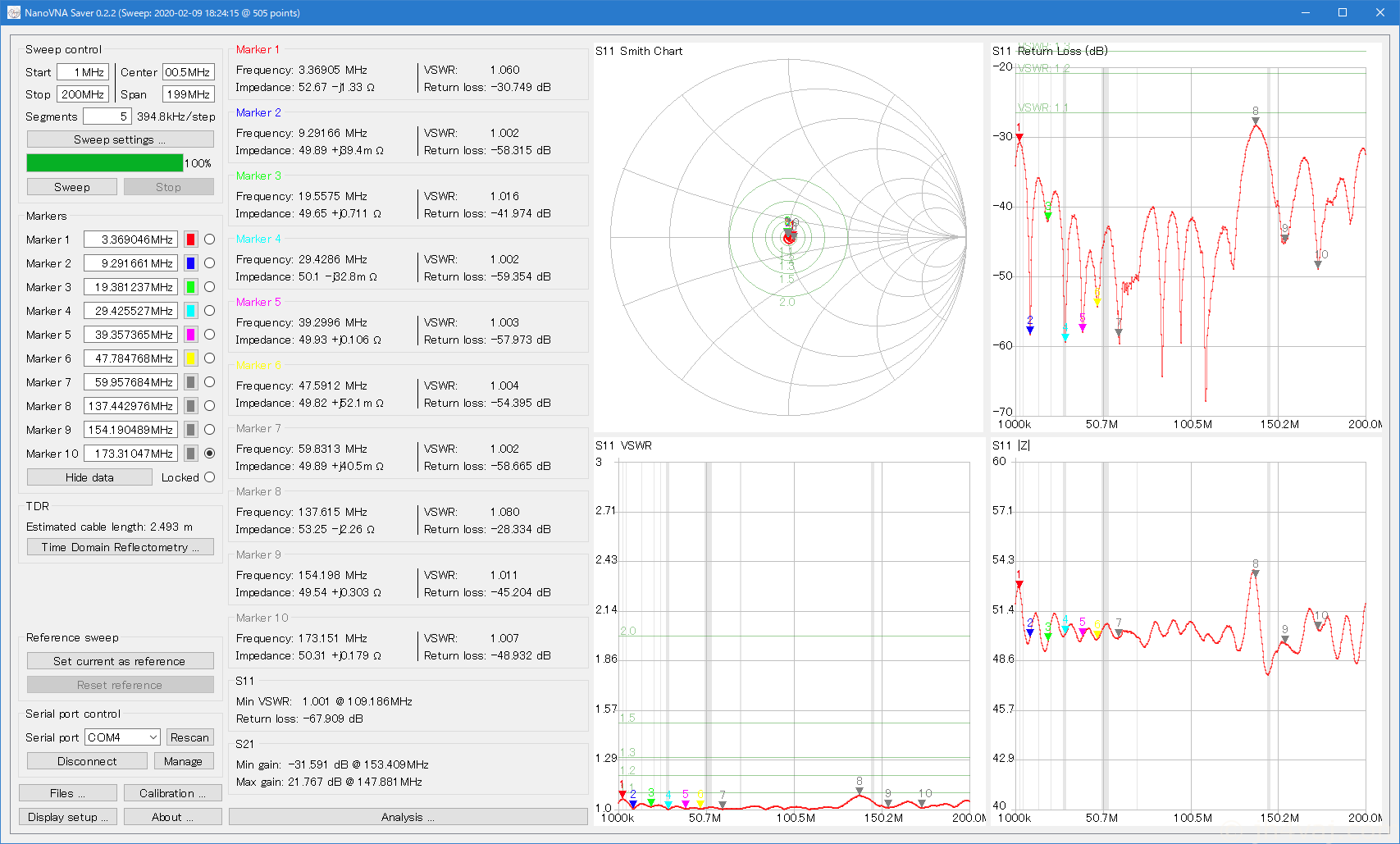The width and height of the screenshot is (1400, 844).
Task: Click Marker 2 blue color swatch
Action: pyautogui.click(x=190, y=263)
